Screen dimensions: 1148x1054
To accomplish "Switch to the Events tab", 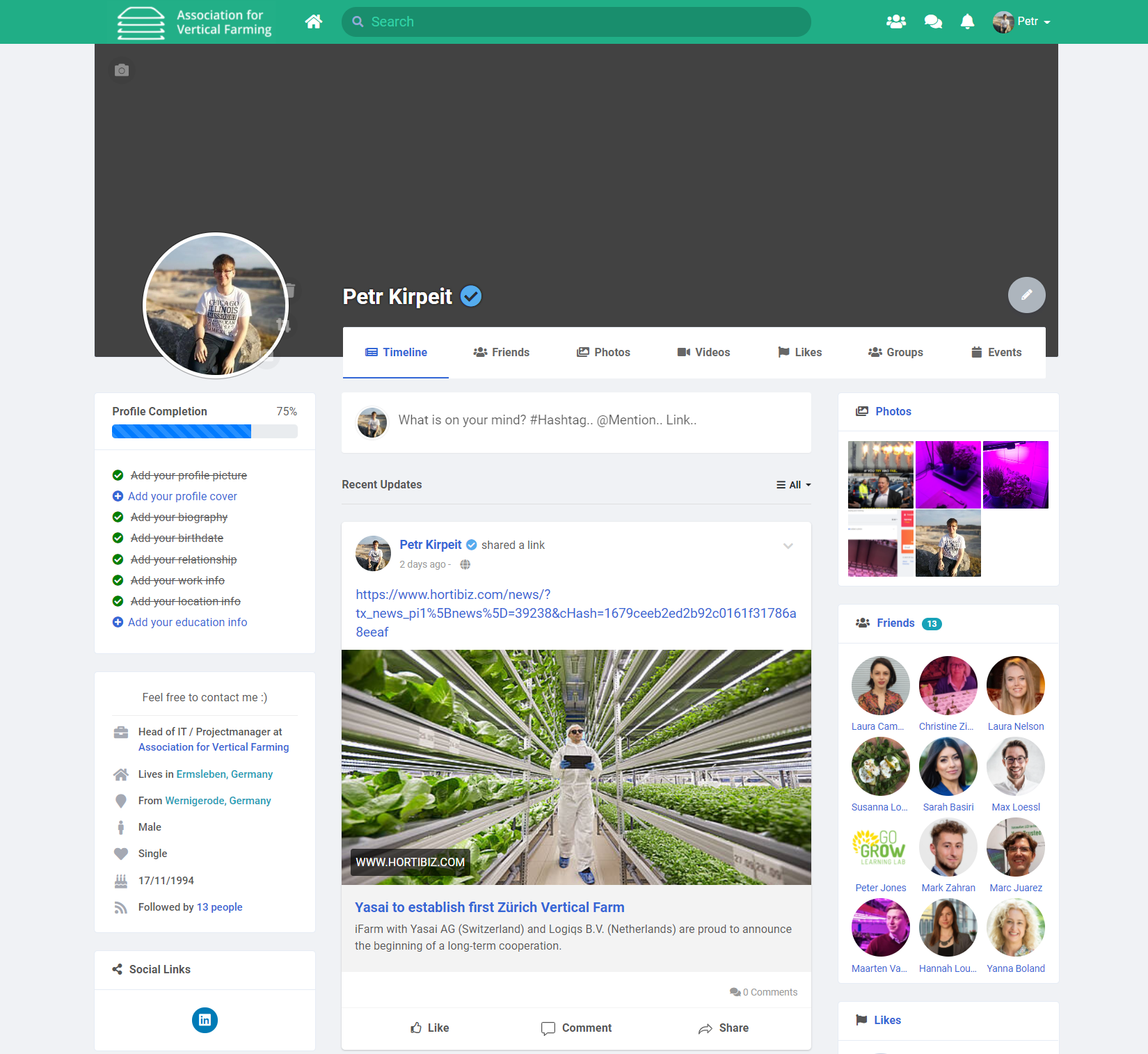I will [x=996, y=352].
